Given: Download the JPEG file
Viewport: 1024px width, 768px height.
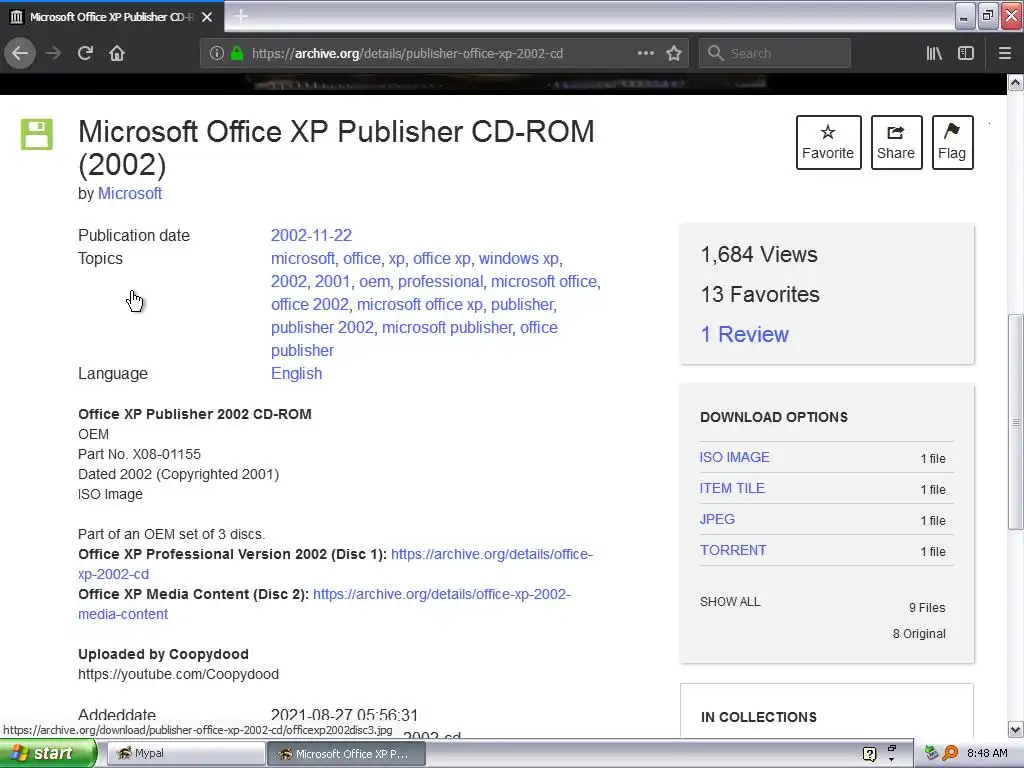Looking at the screenshot, I should [717, 519].
